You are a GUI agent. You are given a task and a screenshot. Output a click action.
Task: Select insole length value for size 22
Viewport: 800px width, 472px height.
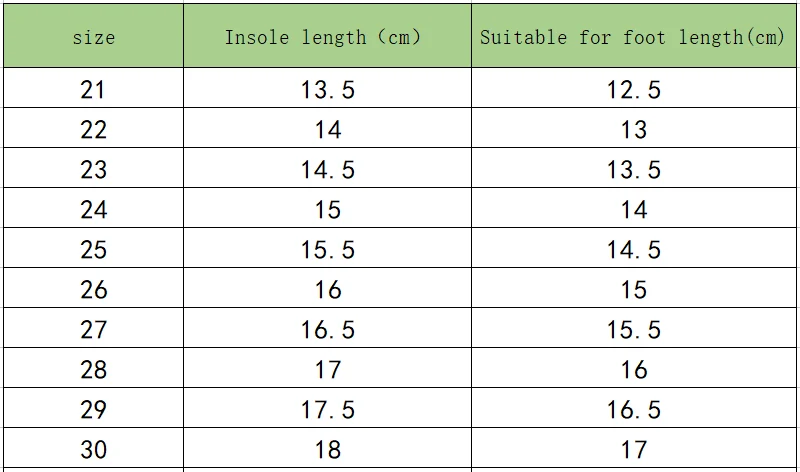click(327, 130)
